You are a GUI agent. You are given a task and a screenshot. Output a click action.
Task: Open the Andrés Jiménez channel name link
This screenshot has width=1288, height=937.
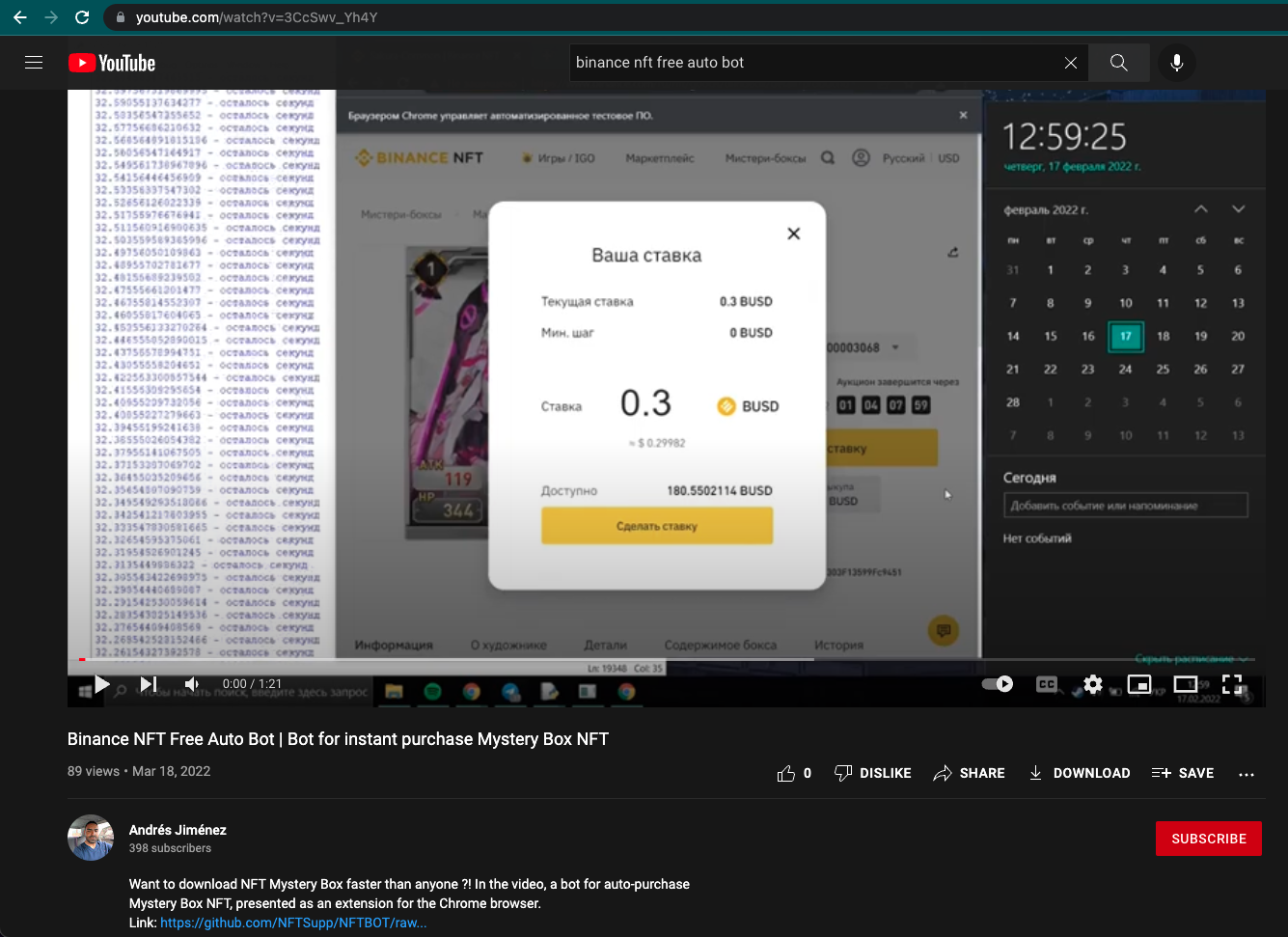click(x=178, y=830)
